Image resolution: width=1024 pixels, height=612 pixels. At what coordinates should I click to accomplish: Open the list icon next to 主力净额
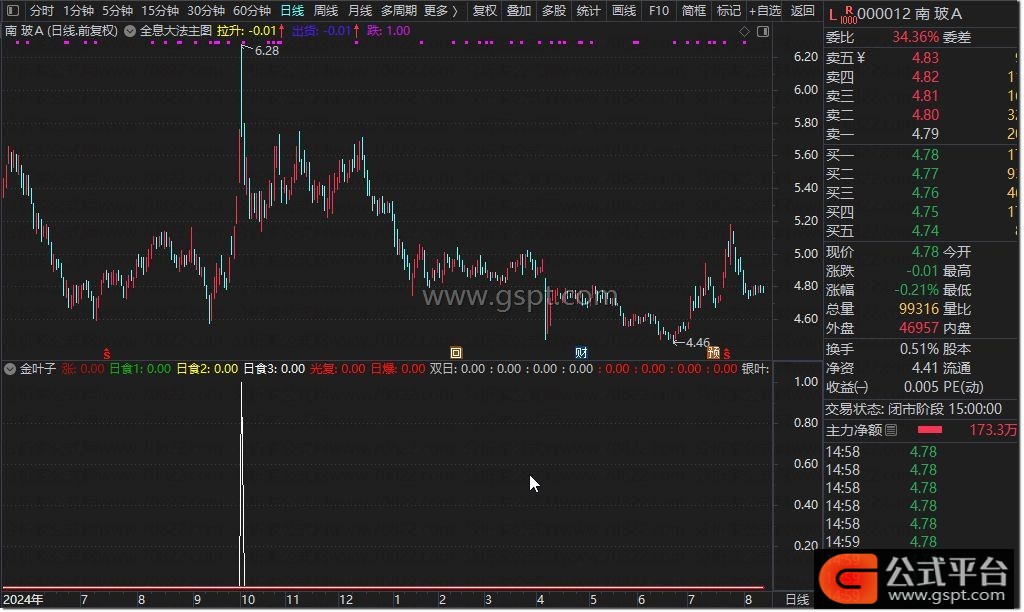[x=891, y=430]
